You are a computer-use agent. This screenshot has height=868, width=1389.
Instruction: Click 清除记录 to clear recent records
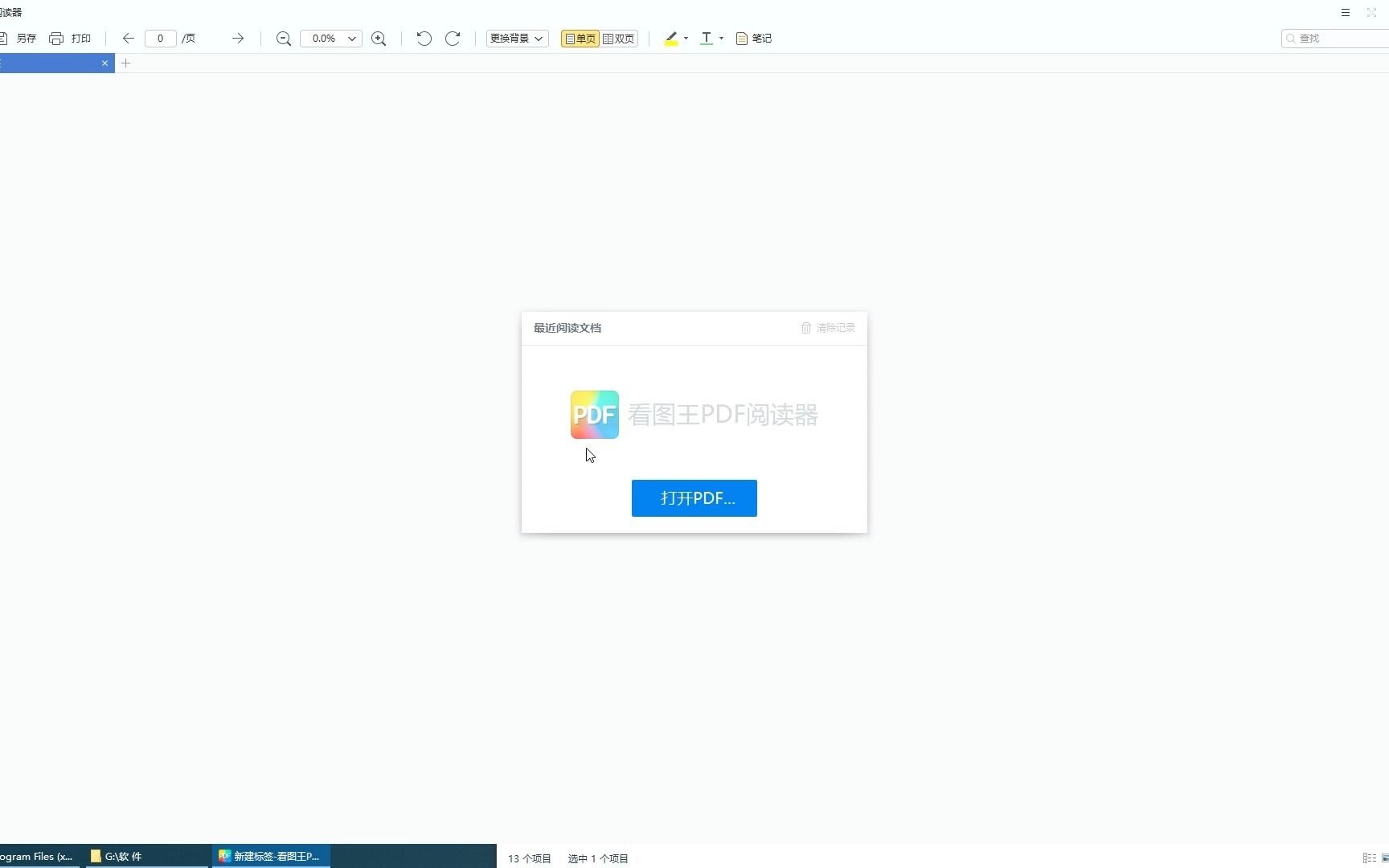point(828,328)
